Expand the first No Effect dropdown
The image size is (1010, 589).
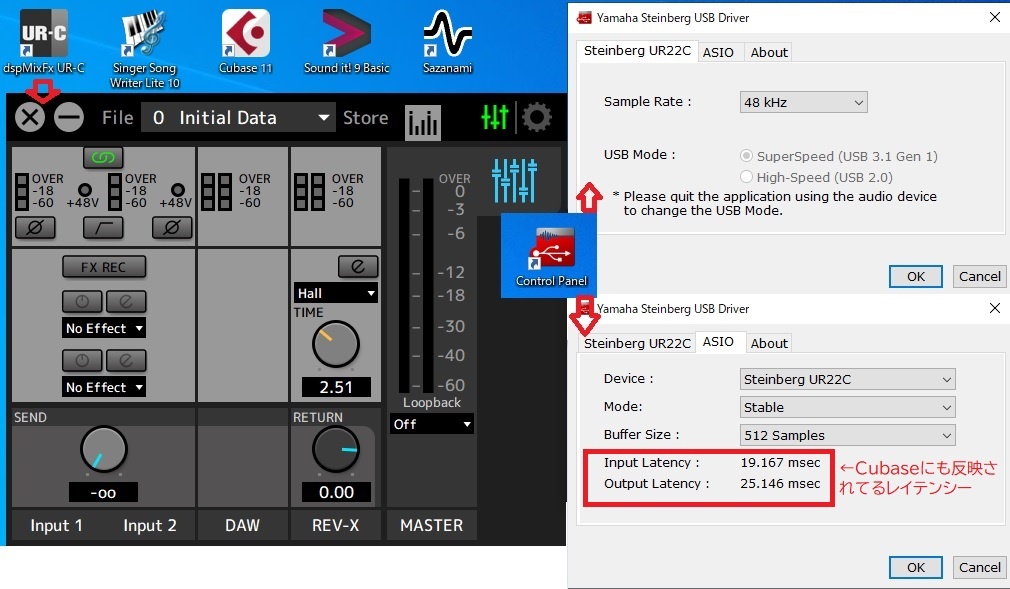tap(104, 328)
